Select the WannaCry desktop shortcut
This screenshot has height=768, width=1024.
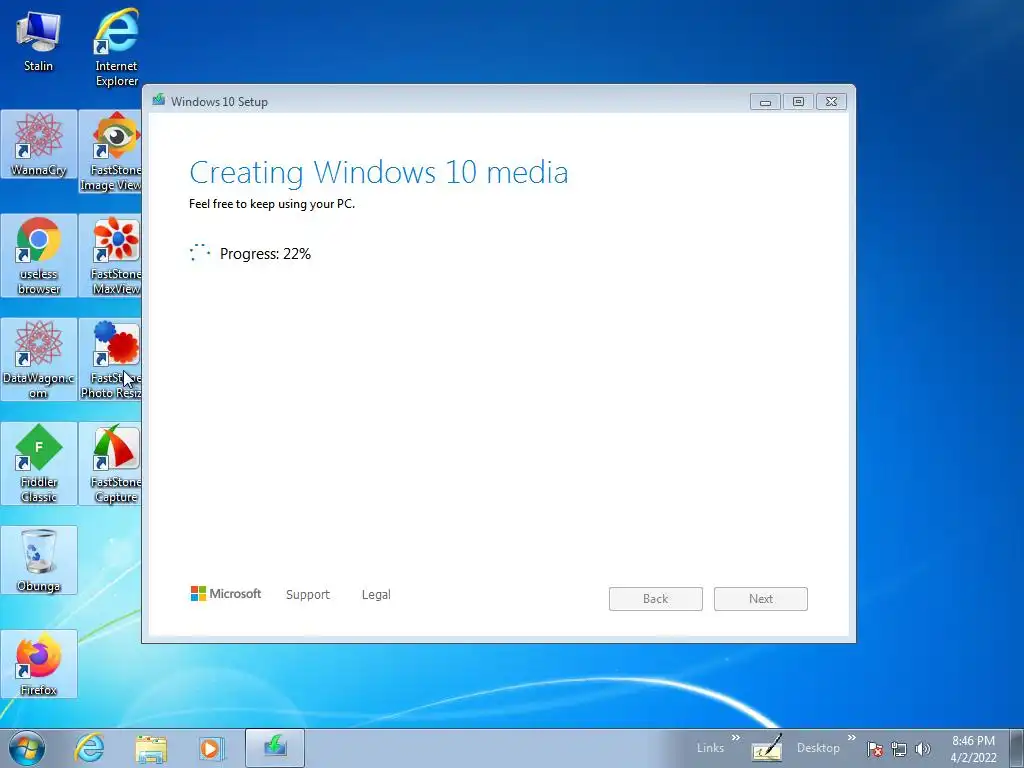pyautogui.click(x=39, y=144)
